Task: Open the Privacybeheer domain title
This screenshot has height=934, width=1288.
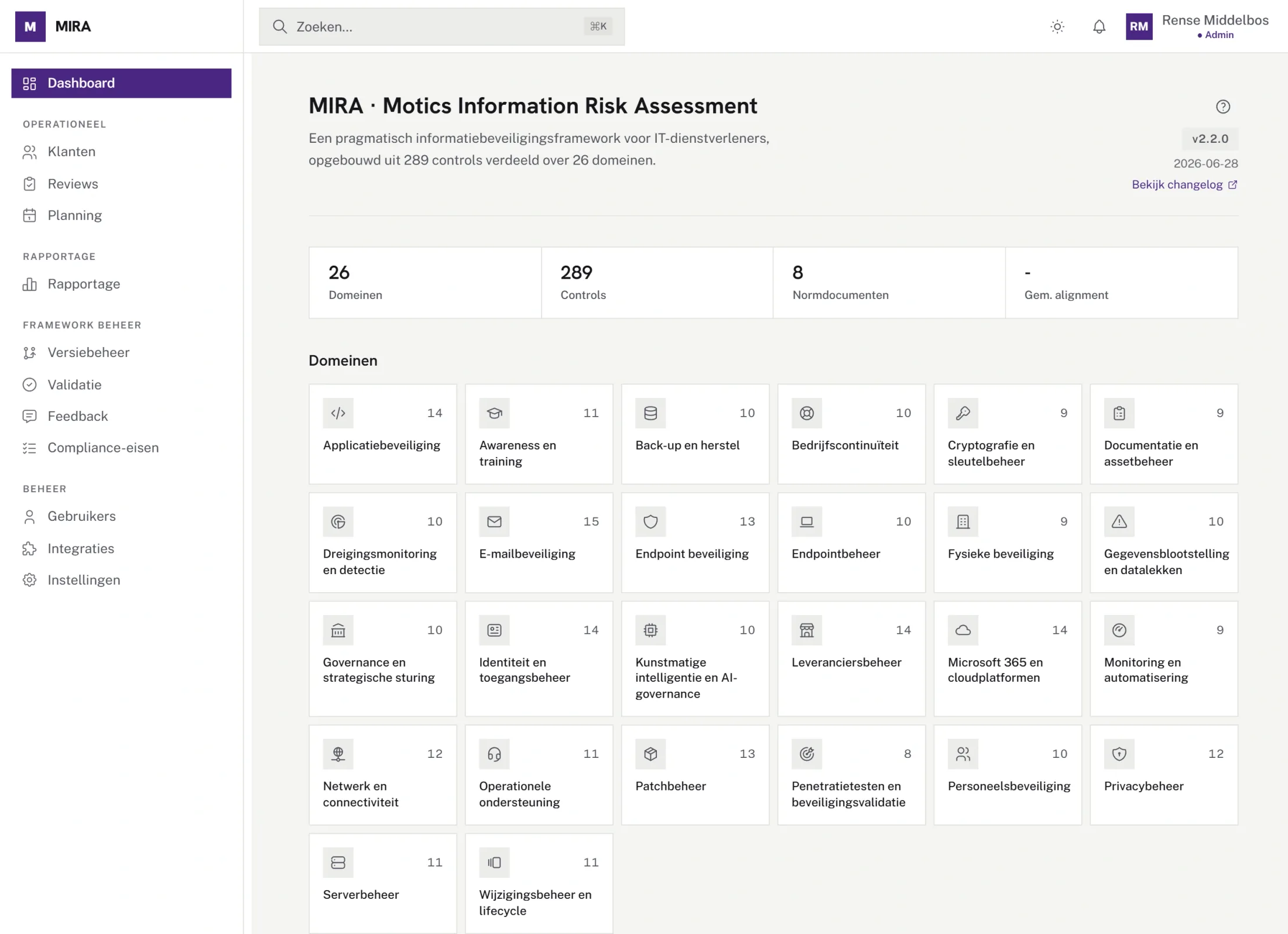Action: pos(1143,786)
